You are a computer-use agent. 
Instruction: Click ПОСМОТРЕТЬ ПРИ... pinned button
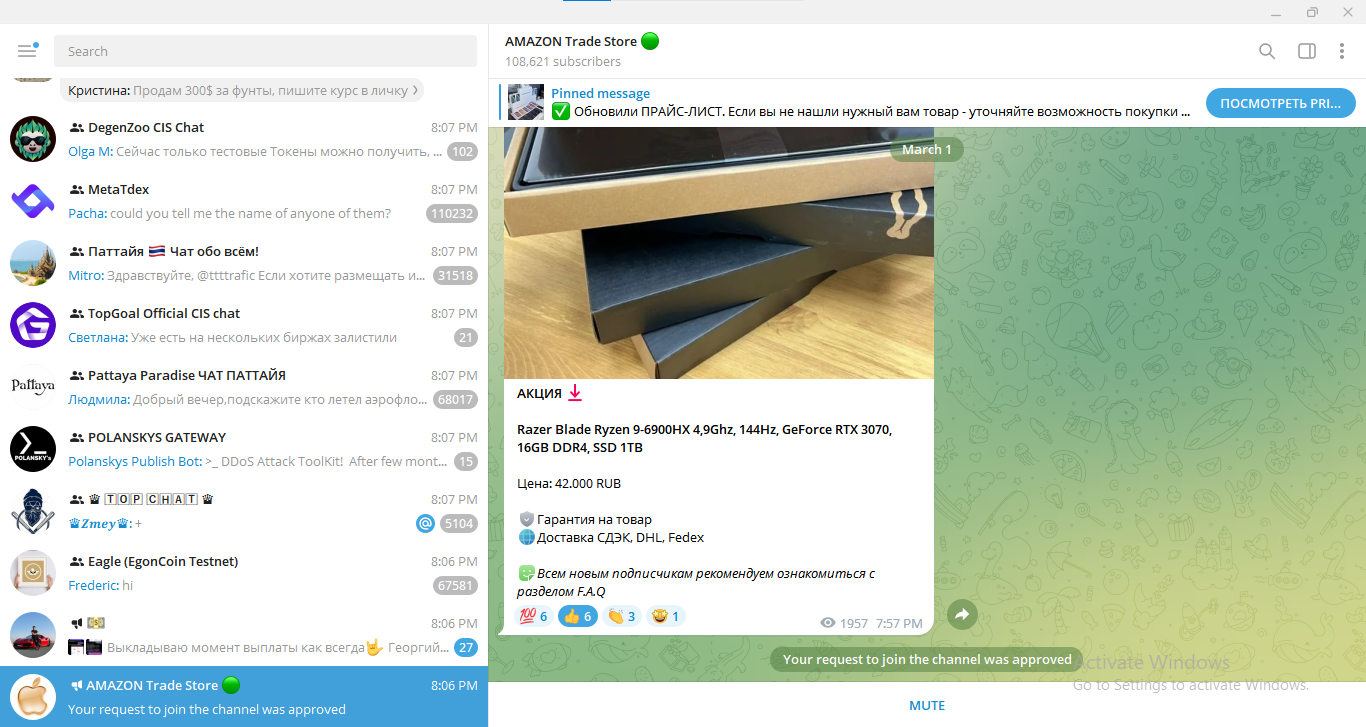pyautogui.click(x=1281, y=103)
